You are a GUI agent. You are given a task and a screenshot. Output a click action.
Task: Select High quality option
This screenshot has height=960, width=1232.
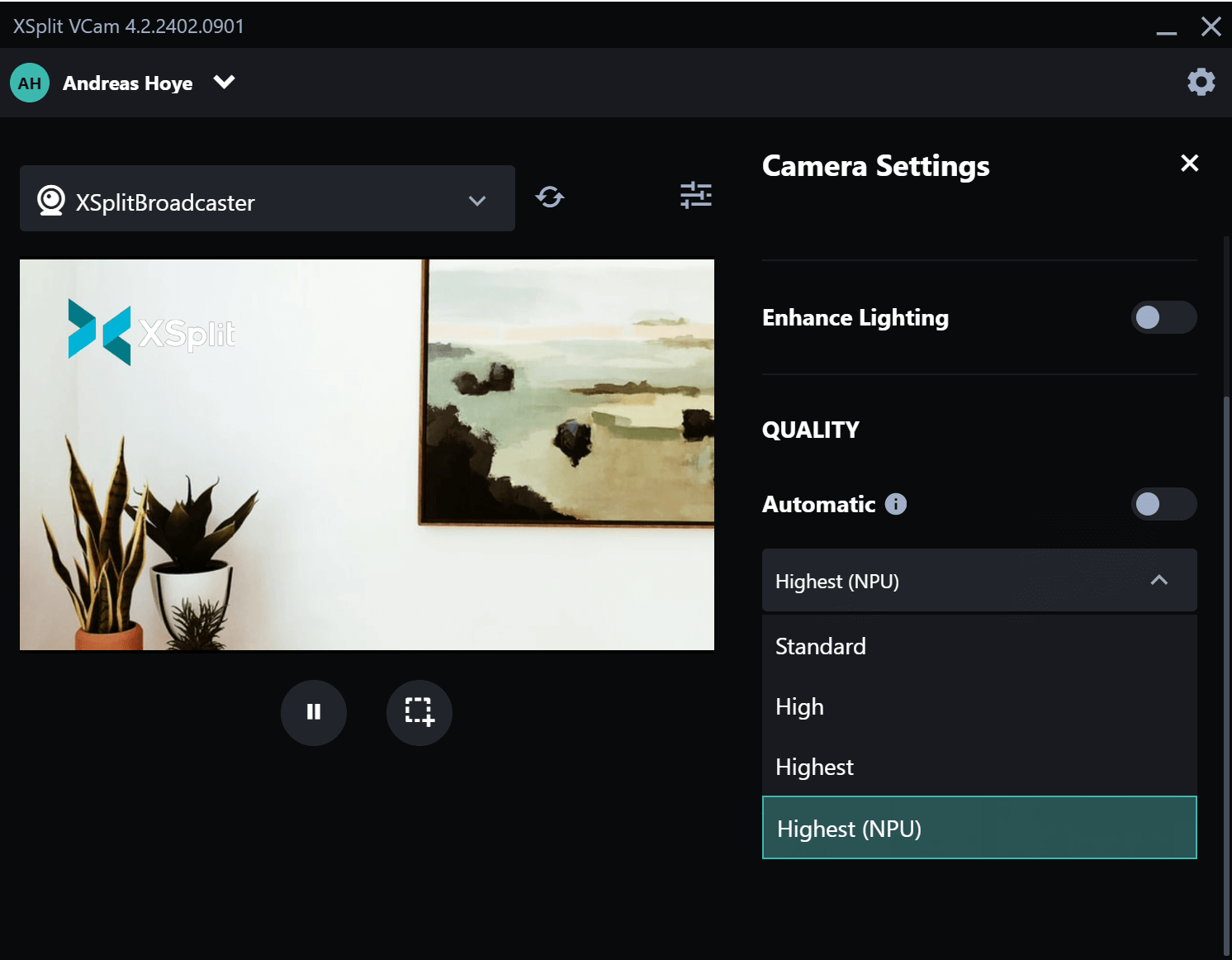point(979,706)
